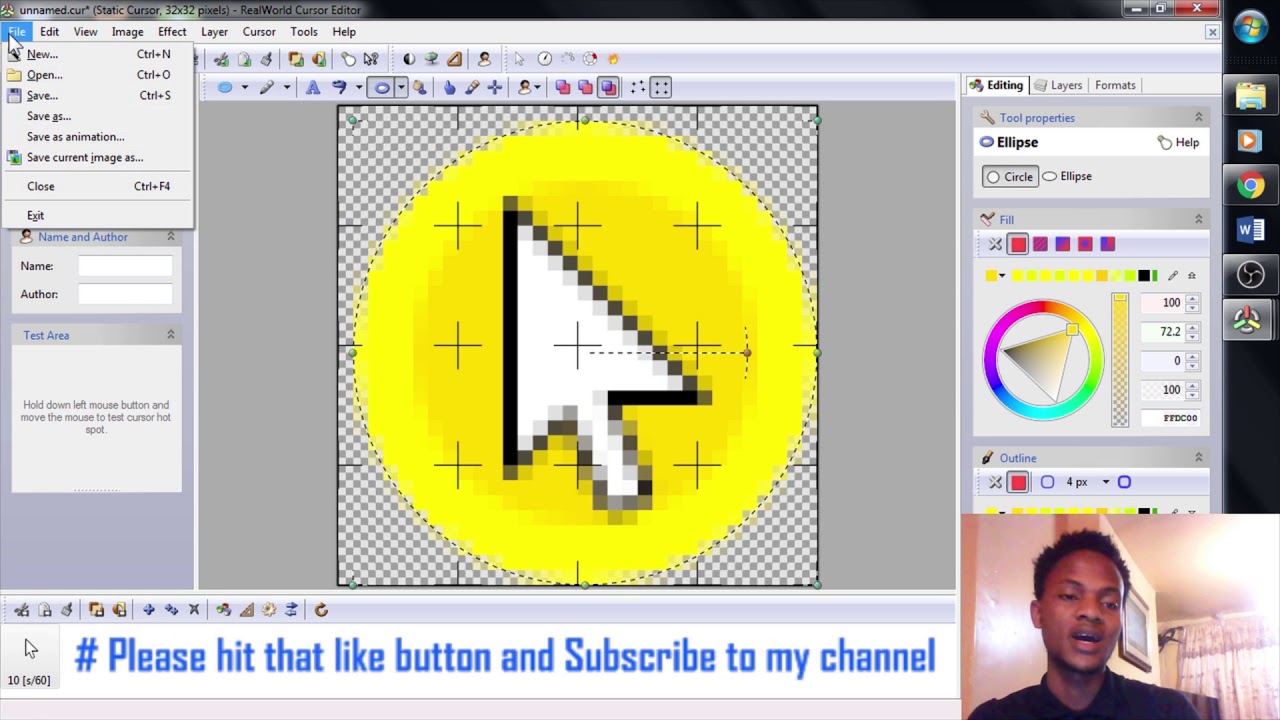This screenshot has width=1280, height=720.
Task: Select the blue four-way move tool
Action: [x=495, y=88]
